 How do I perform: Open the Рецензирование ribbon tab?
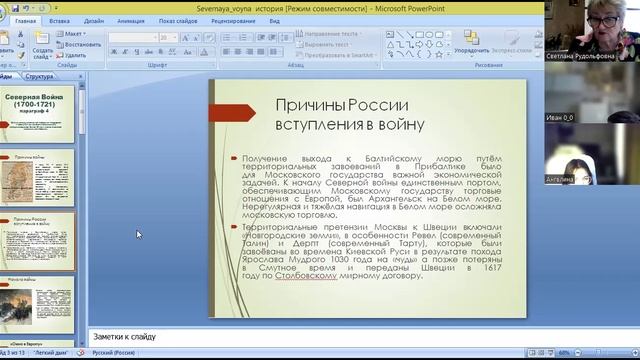coord(233,21)
